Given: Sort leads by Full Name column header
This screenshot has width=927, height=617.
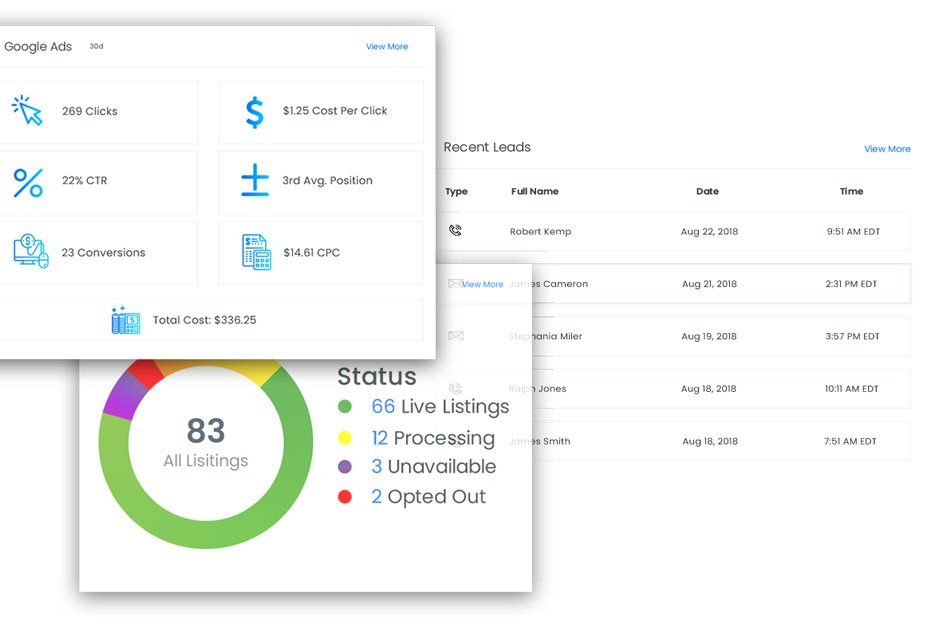Looking at the screenshot, I should (x=534, y=191).
